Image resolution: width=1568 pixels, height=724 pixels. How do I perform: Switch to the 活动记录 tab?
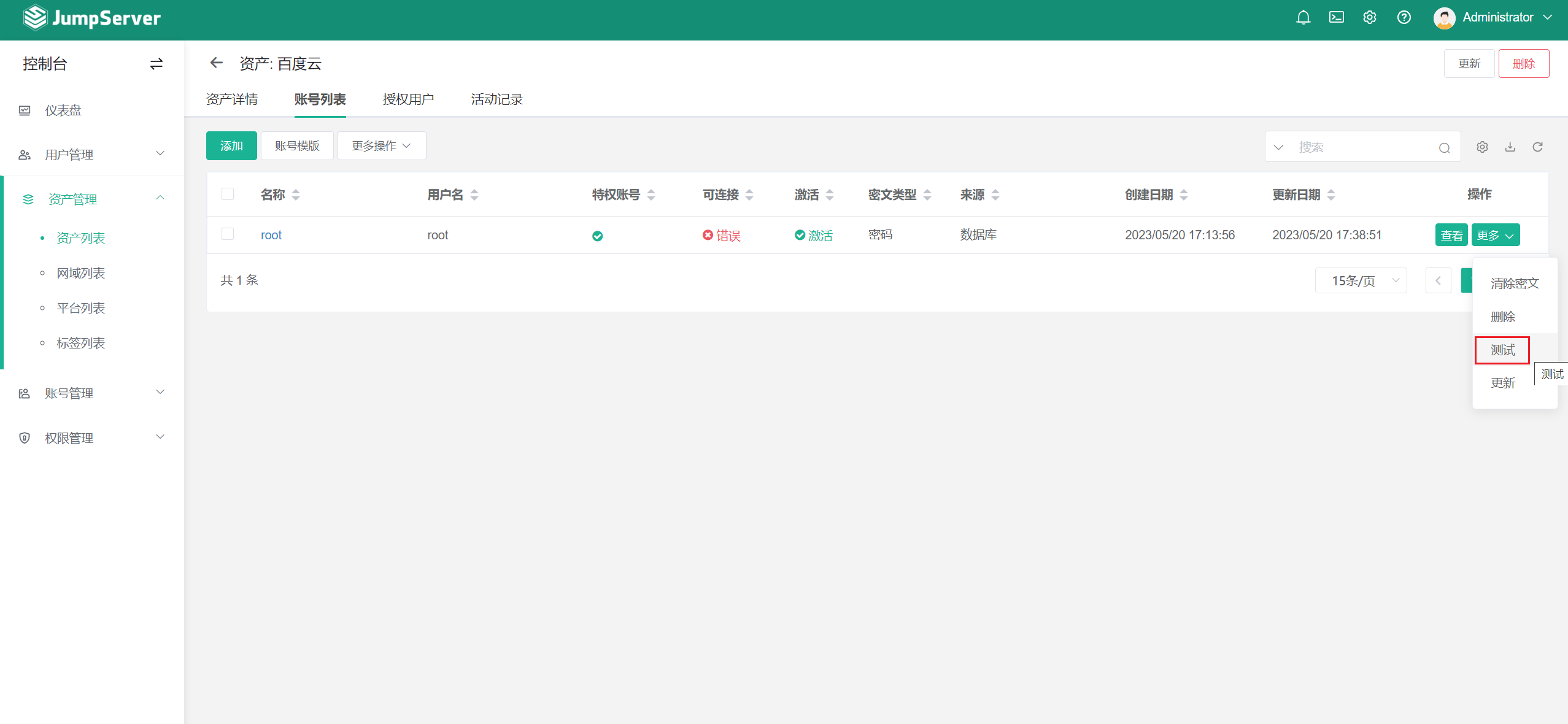pyautogui.click(x=496, y=99)
